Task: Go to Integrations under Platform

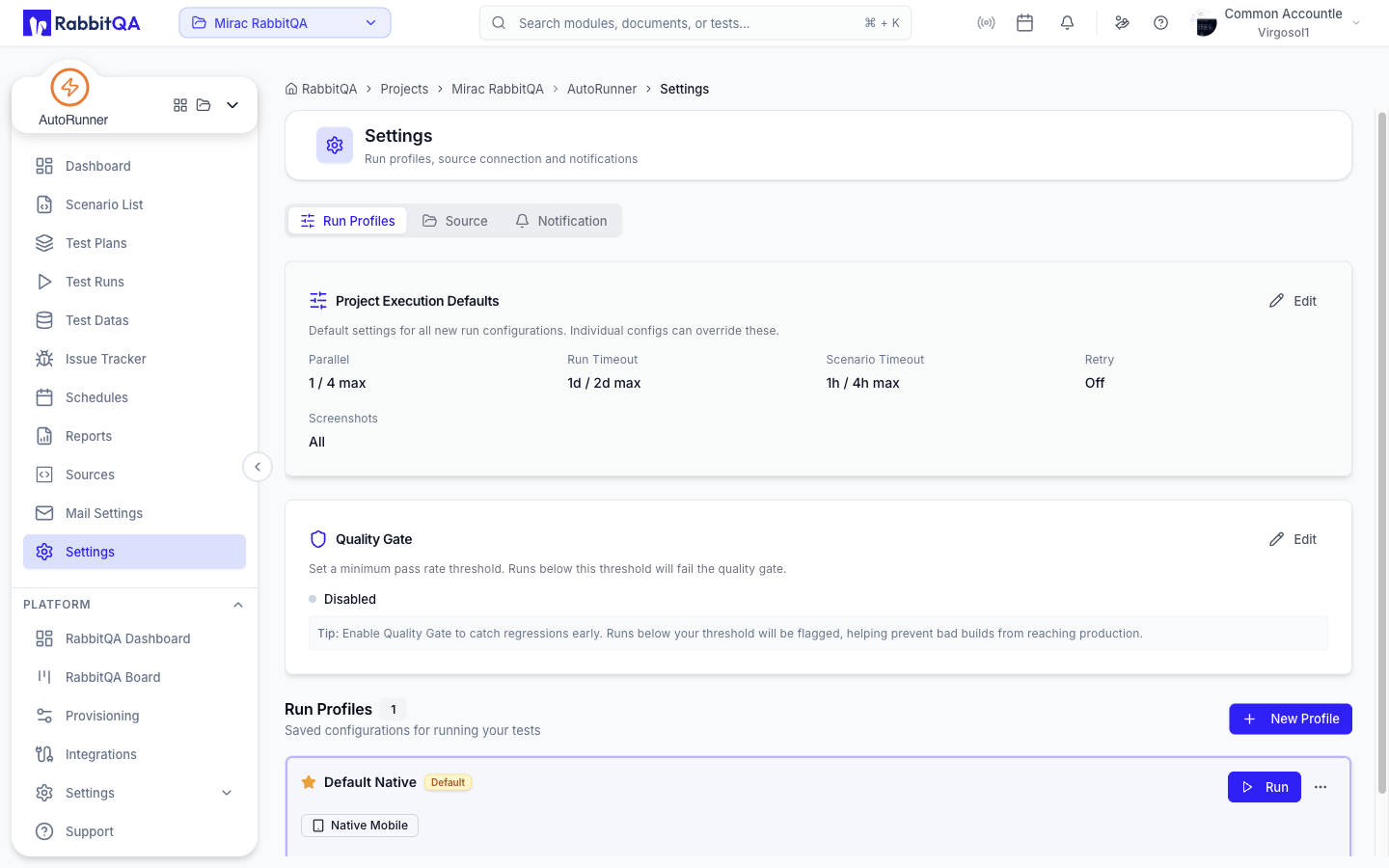Action: (134, 754)
